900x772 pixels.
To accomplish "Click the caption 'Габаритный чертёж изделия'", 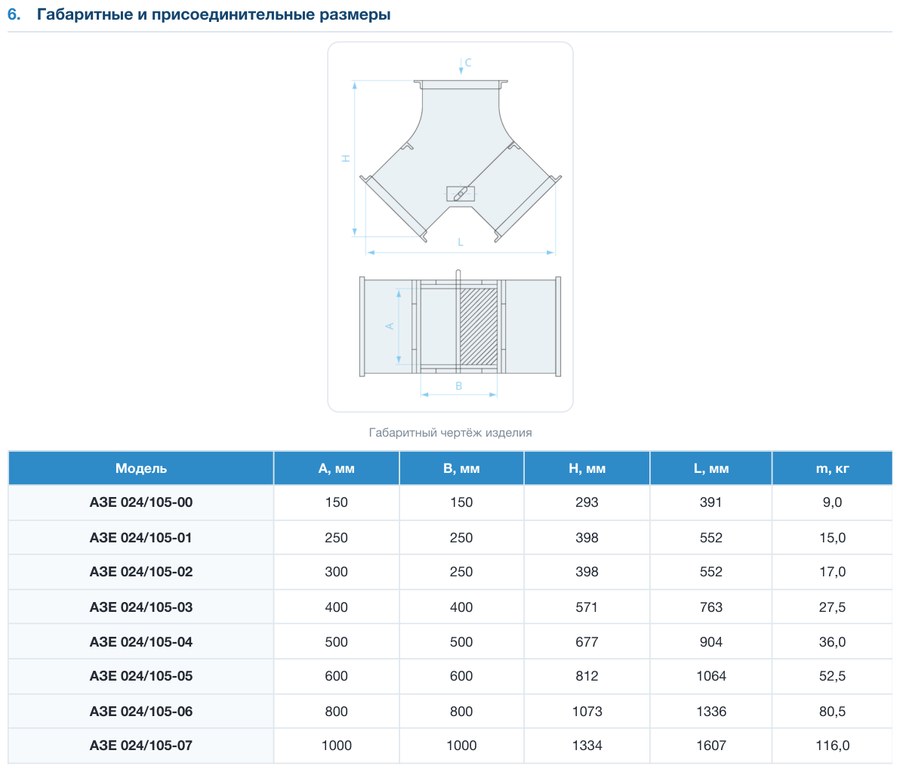I will [450, 432].
